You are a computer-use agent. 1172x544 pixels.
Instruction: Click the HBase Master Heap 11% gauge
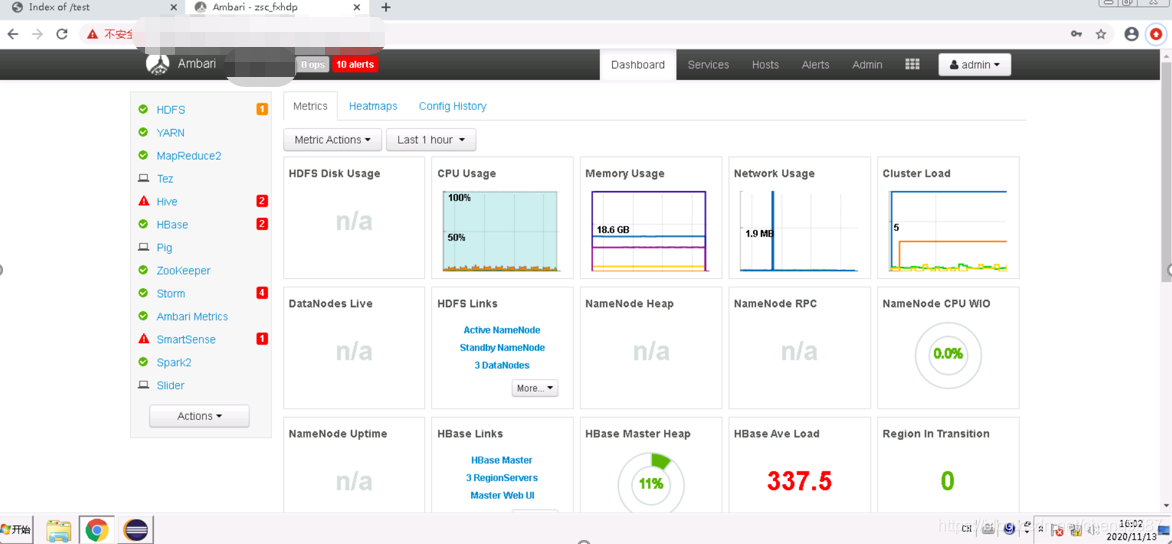point(650,483)
